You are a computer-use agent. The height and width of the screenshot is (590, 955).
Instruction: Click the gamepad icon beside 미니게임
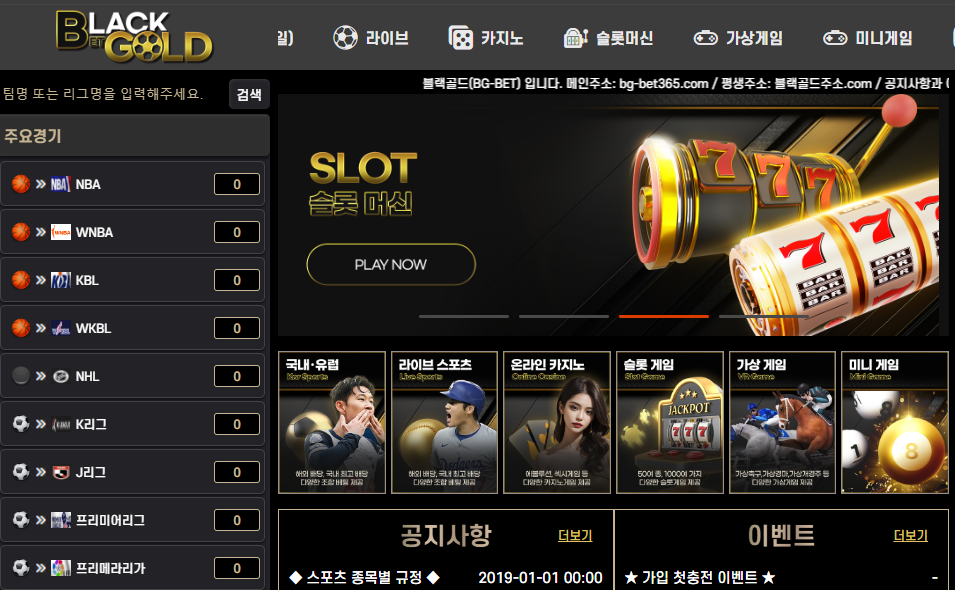(835, 38)
